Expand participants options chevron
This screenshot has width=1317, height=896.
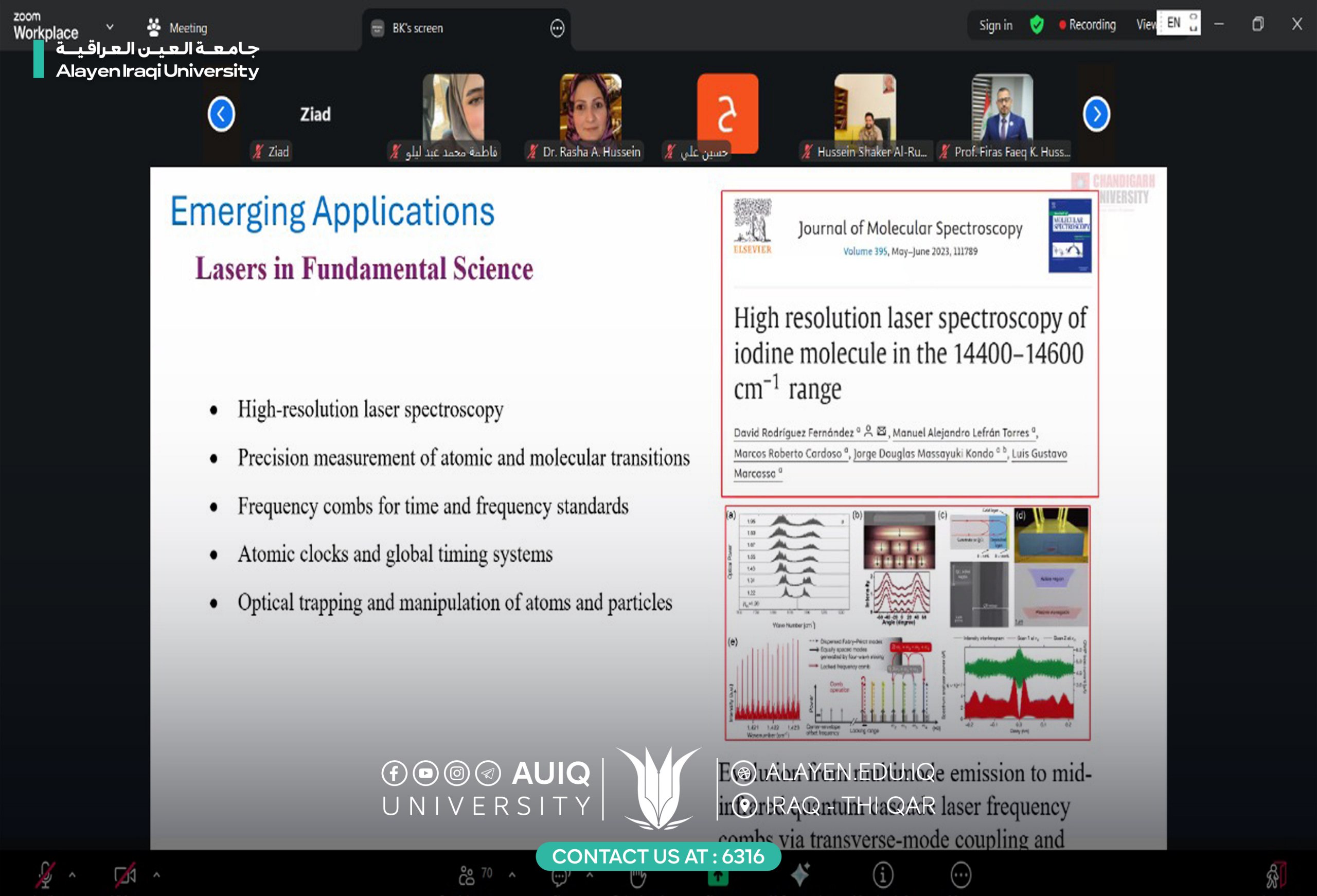coord(512,875)
